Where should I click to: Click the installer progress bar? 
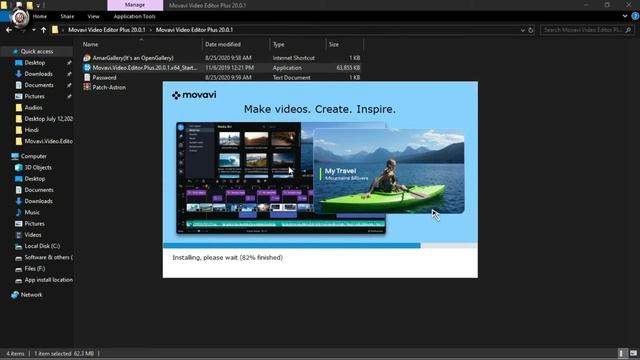pos(320,245)
